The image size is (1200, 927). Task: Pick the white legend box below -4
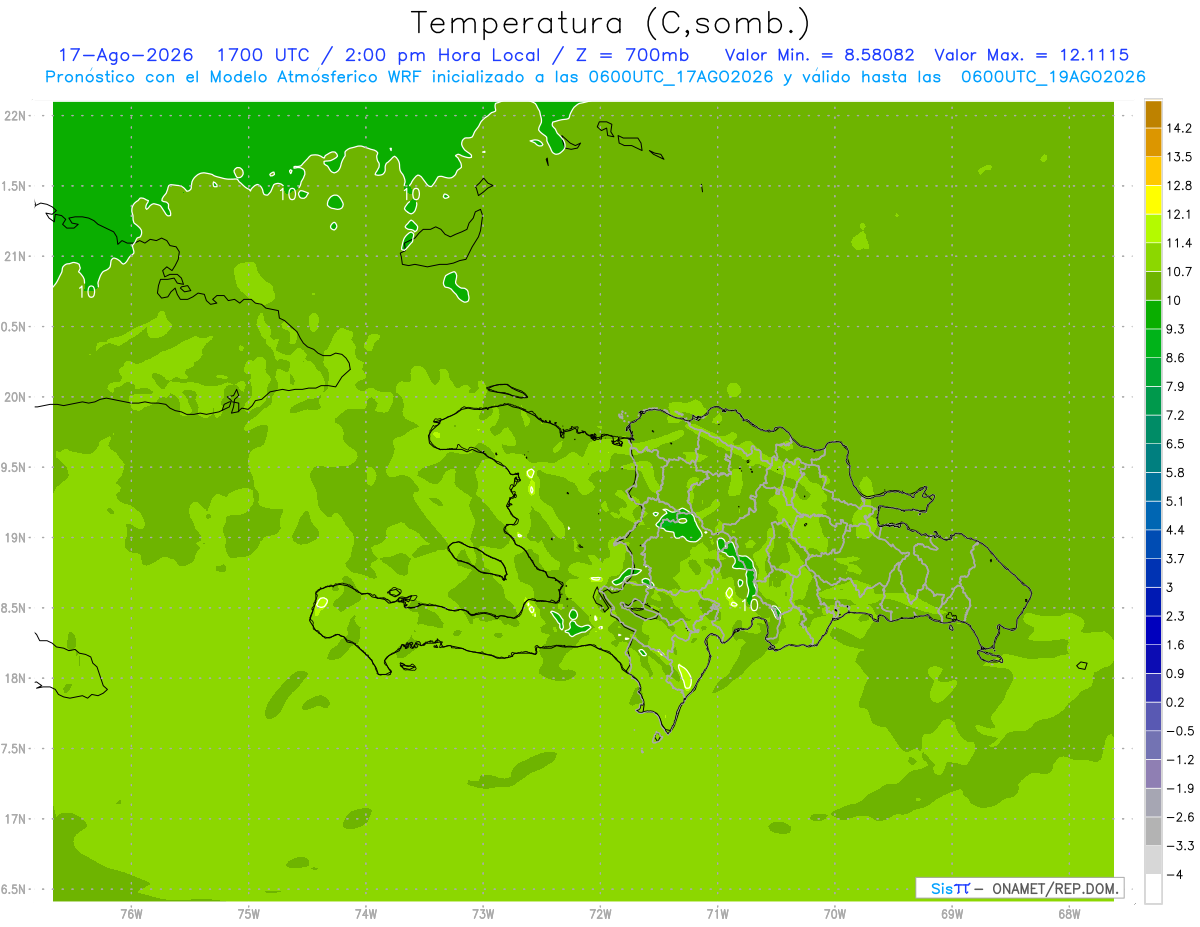[x=1154, y=888]
